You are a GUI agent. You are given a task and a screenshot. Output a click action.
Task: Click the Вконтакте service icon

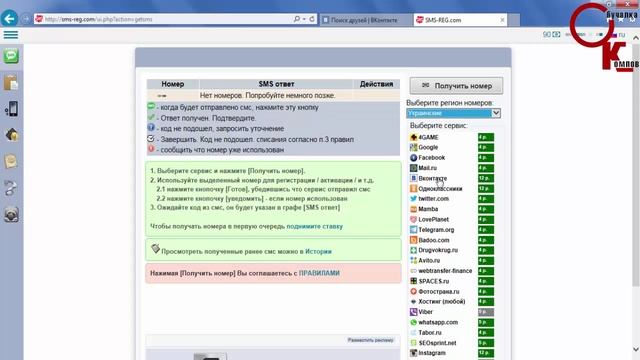pyautogui.click(x=413, y=178)
